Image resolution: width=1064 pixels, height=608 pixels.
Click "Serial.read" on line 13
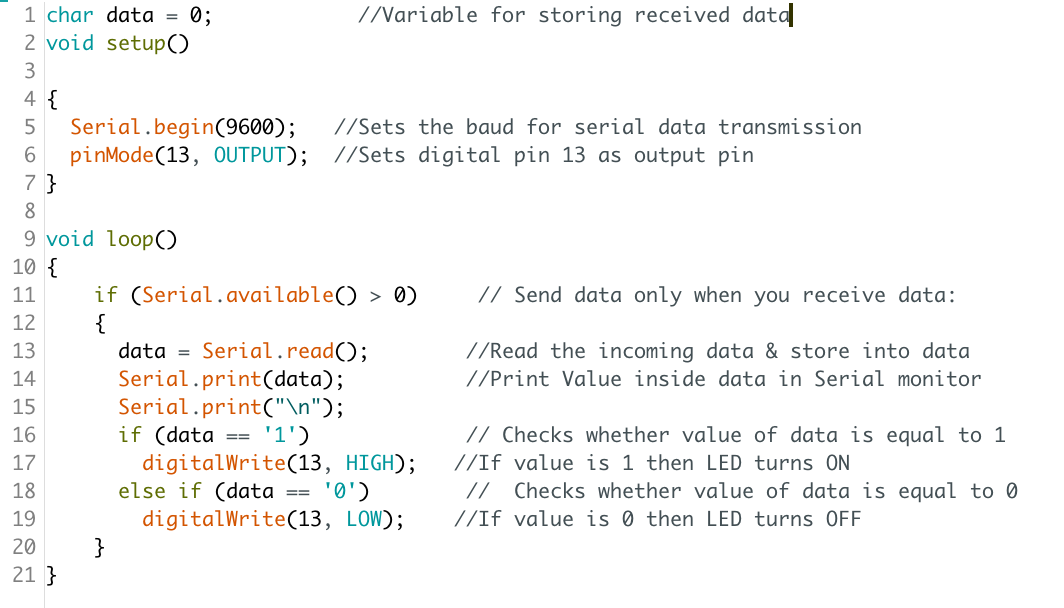(267, 352)
